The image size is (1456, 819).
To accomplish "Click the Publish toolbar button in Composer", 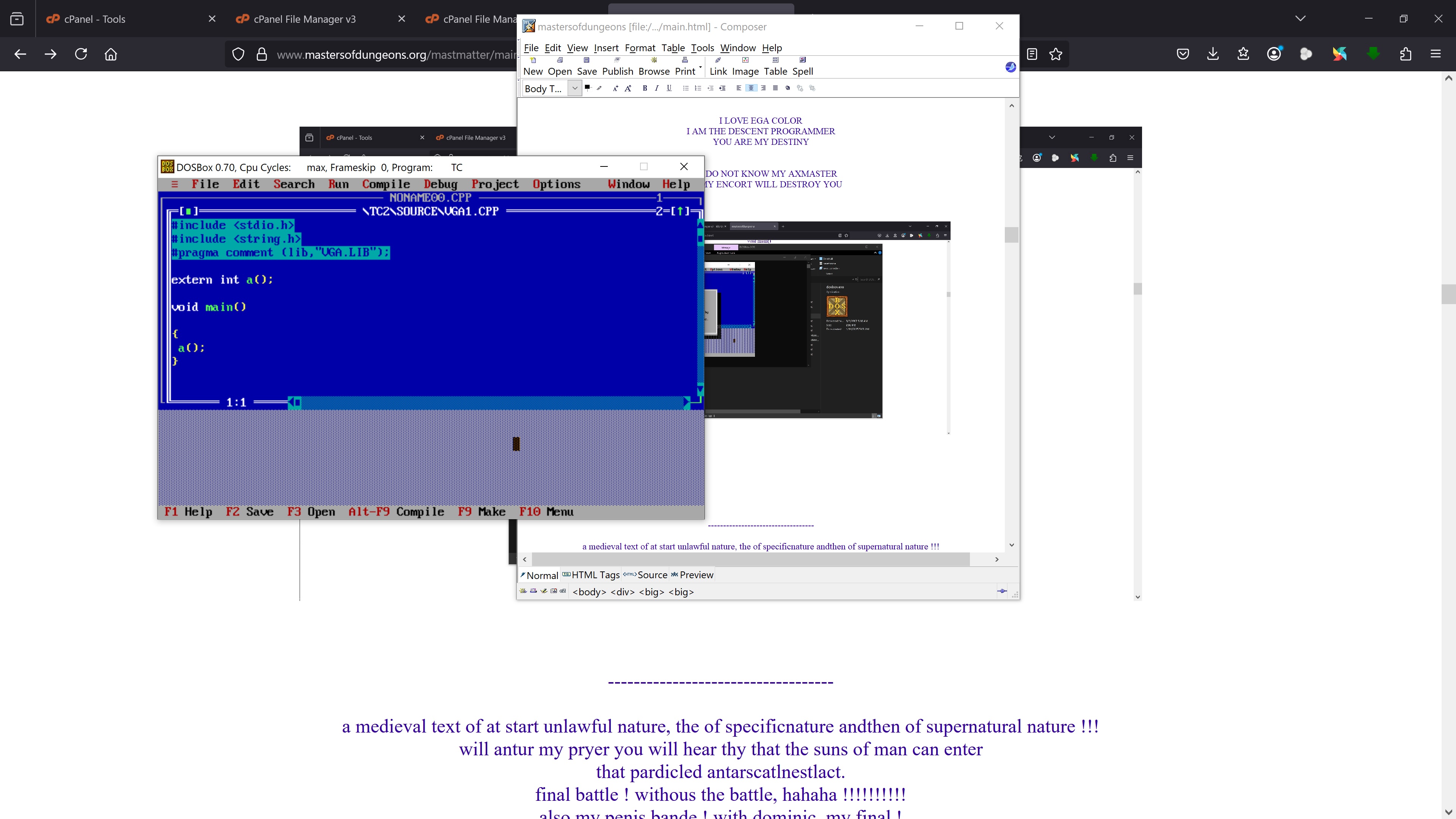I will coord(617,66).
